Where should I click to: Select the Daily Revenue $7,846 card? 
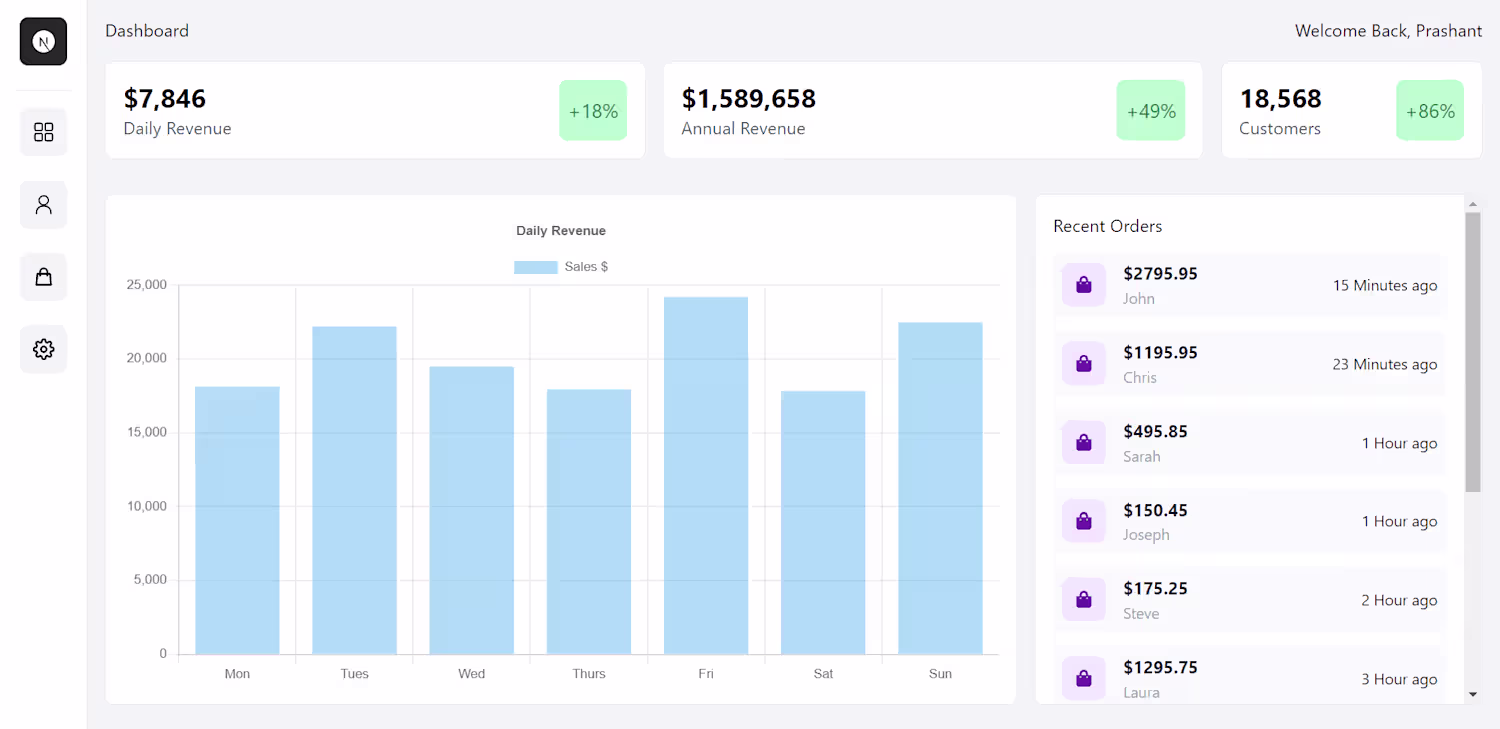tap(374, 110)
